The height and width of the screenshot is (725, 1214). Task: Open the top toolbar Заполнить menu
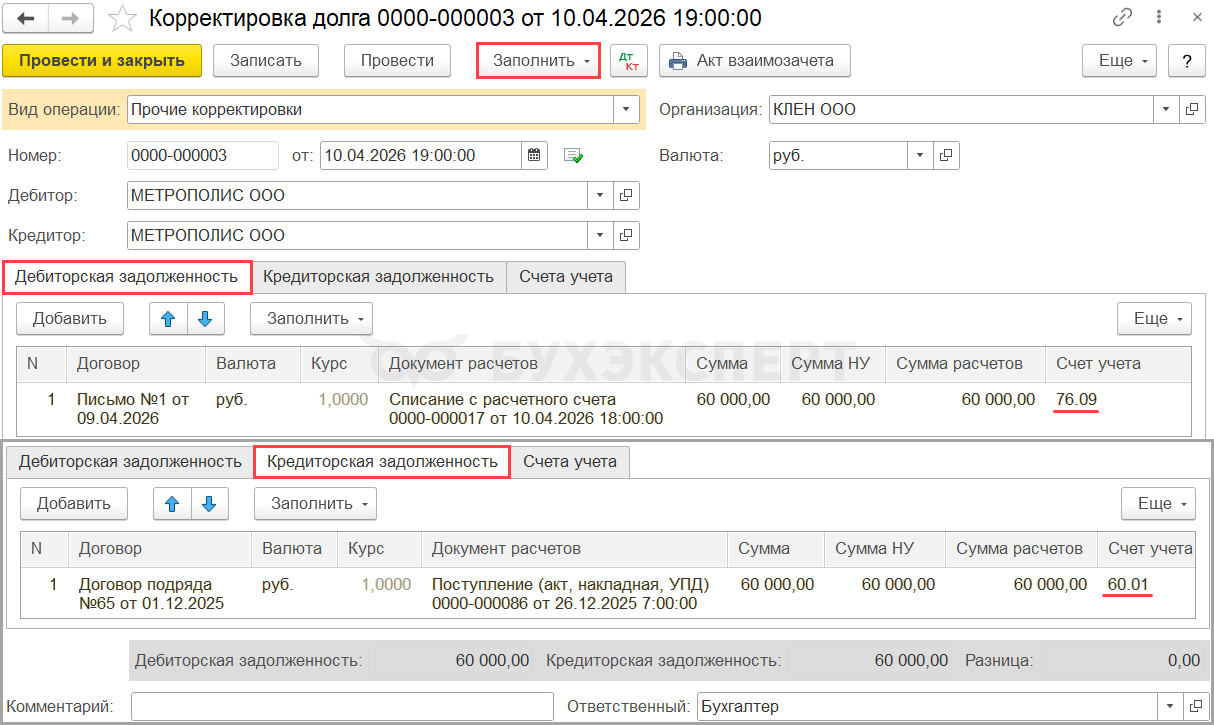[538, 61]
